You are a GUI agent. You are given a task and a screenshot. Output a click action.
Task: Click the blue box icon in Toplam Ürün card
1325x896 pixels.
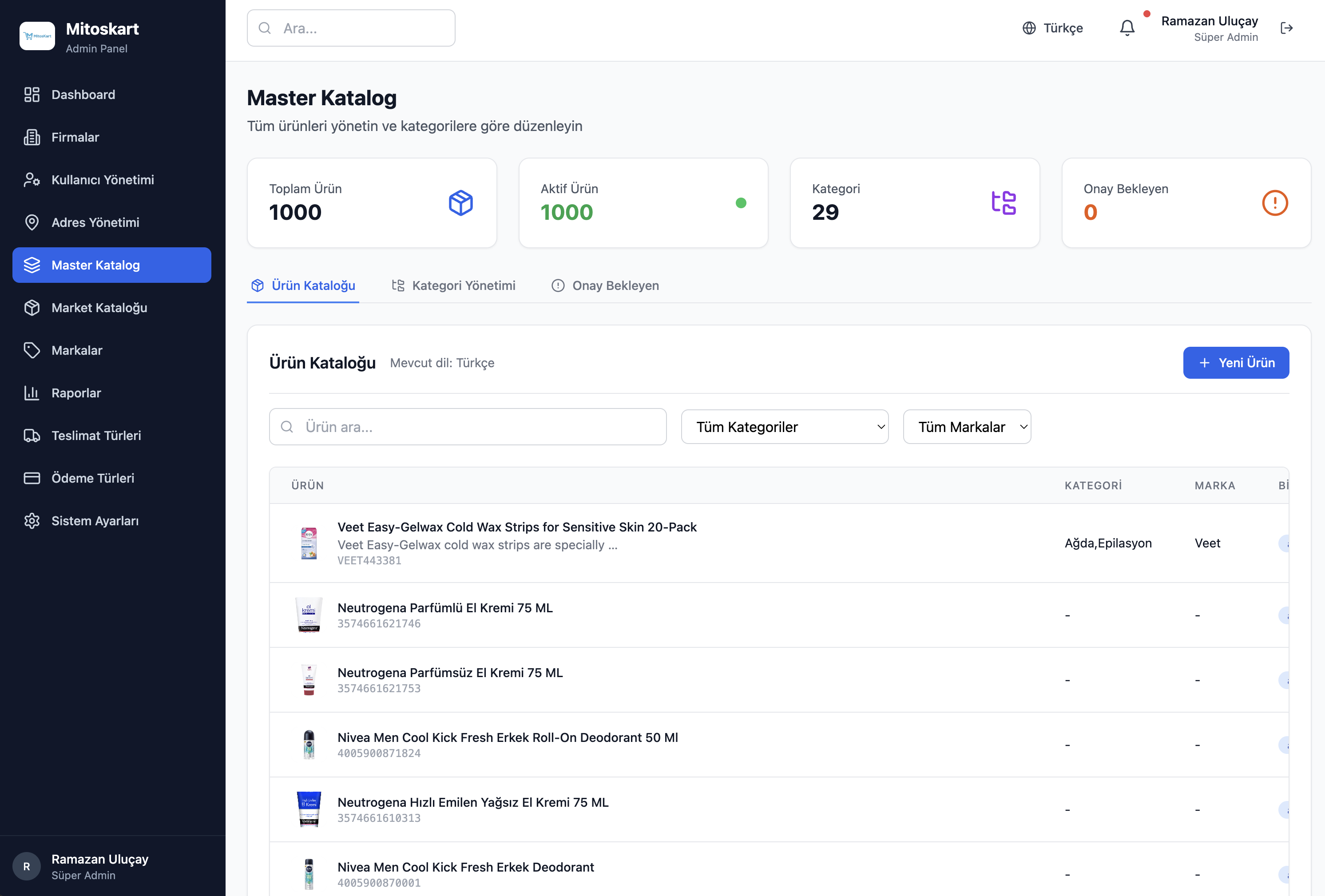[x=460, y=203]
